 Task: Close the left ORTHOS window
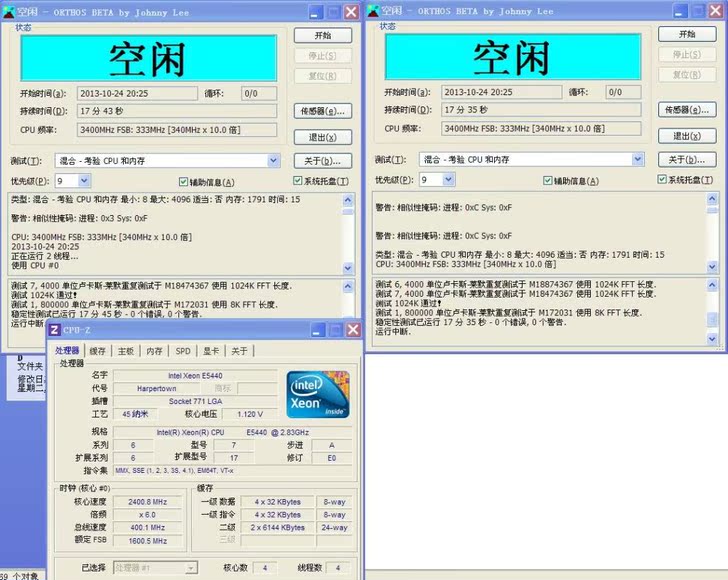point(351,12)
